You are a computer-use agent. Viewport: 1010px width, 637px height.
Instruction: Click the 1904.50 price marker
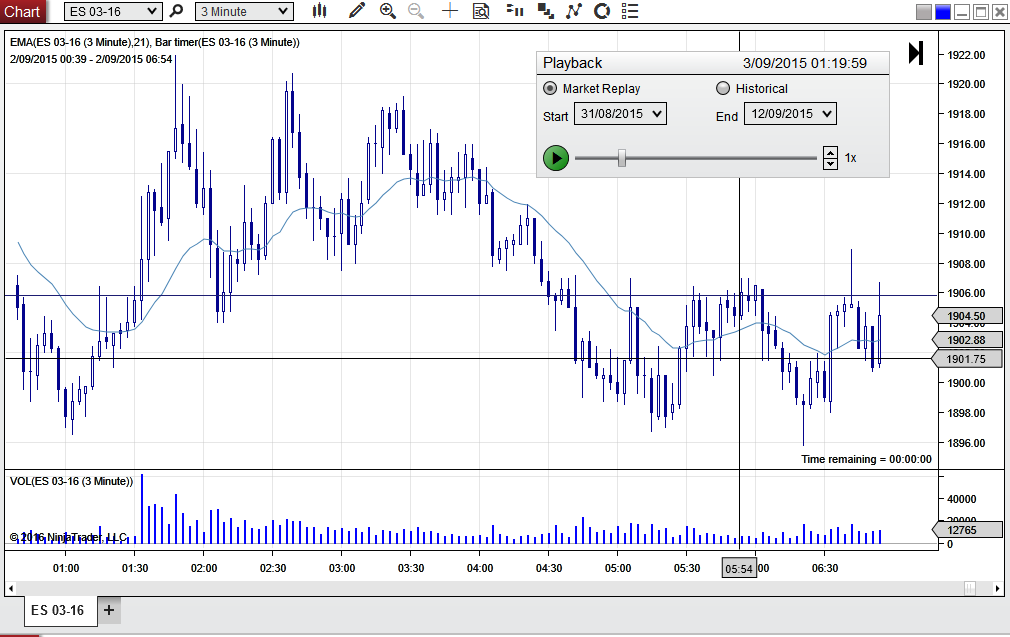click(x=967, y=316)
